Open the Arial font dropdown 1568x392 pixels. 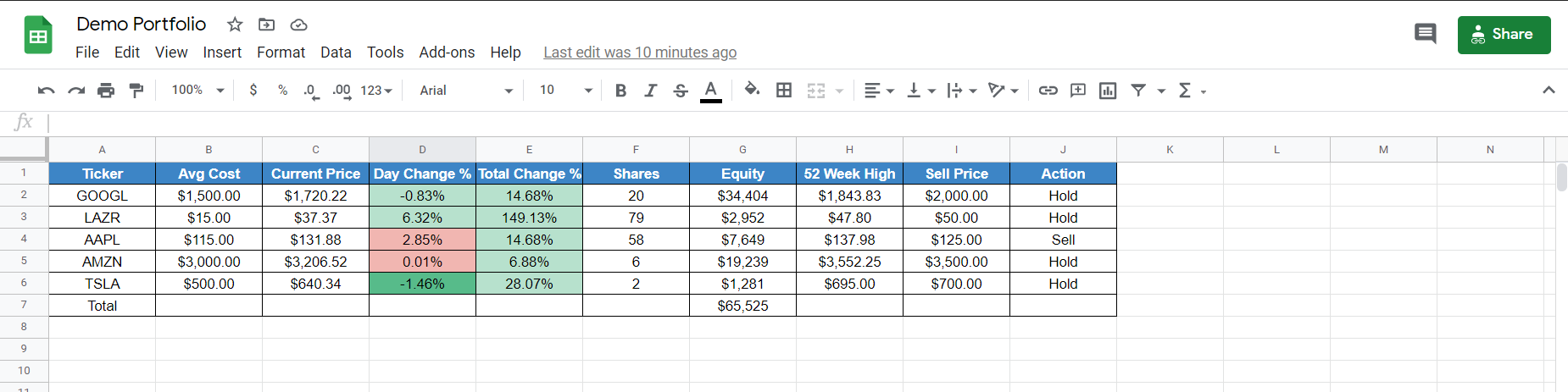[466, 91]
